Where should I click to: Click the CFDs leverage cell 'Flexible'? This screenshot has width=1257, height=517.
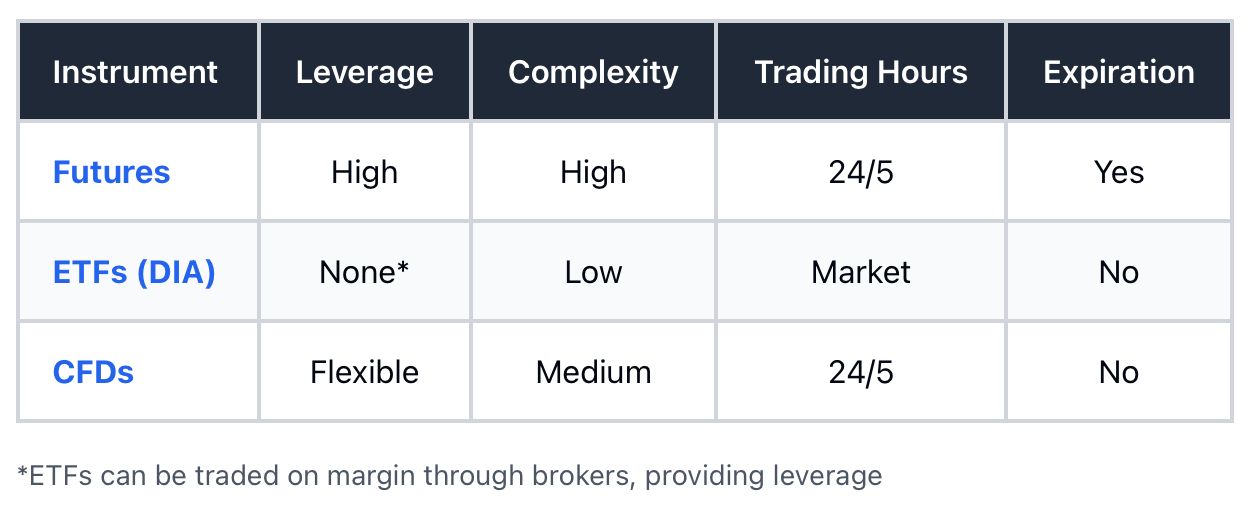point(365,372)
